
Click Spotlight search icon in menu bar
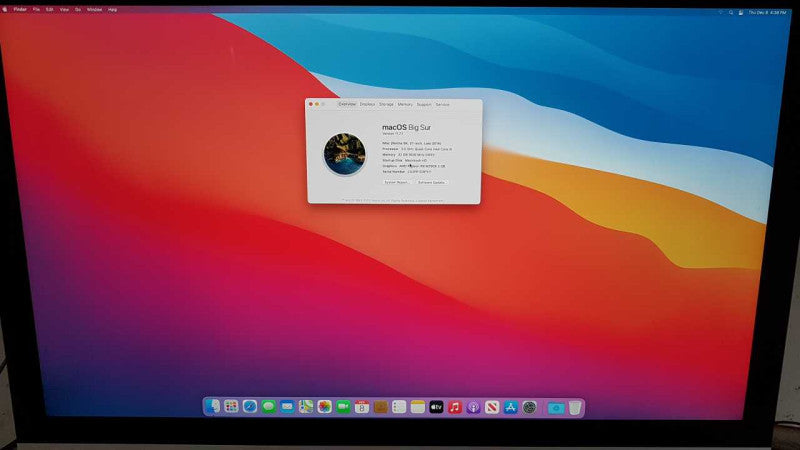tap(731, 12)
